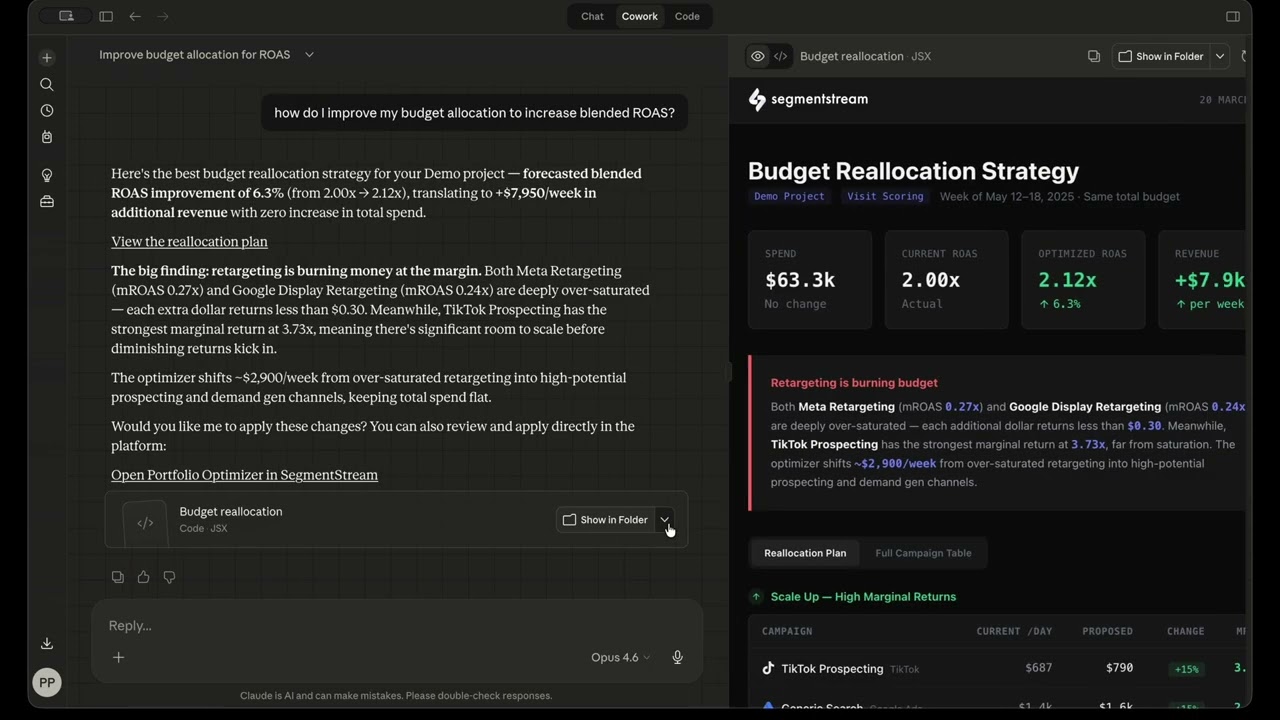This screenshot has width=1280, height=720.
Task: Open the PP profile avatar
Action: [x=47, y=683]
